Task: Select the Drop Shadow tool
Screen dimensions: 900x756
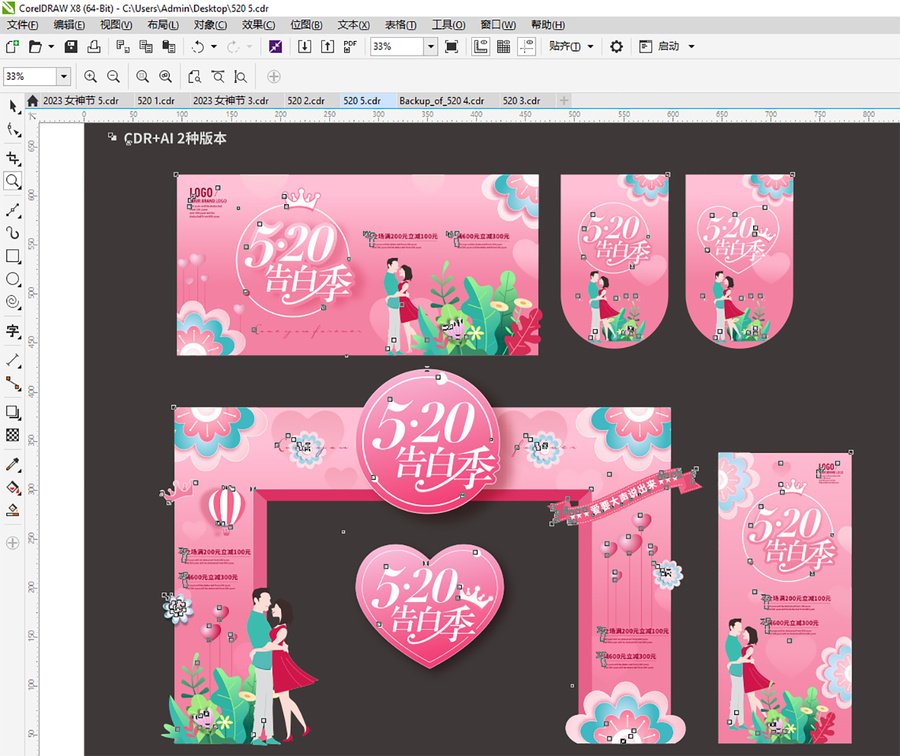Action: click(x=13, y=412)
